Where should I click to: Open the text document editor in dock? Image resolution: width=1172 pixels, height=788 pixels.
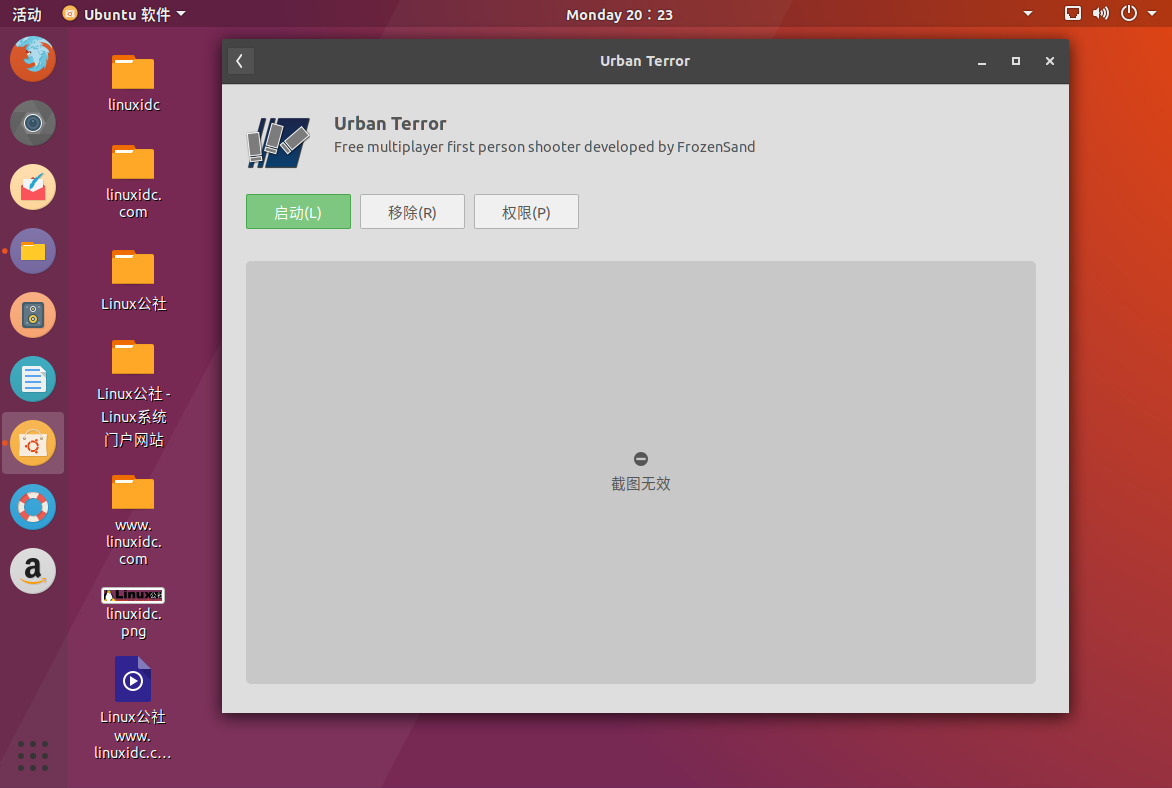33,379
